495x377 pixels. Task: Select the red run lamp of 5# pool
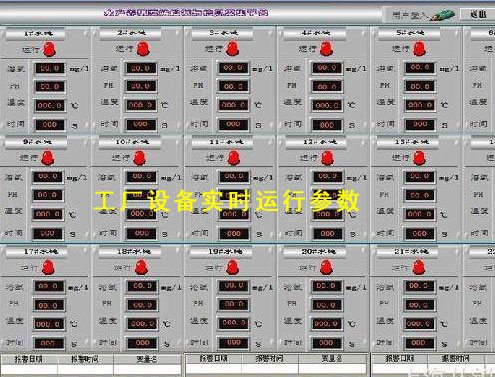click(419, 49)
